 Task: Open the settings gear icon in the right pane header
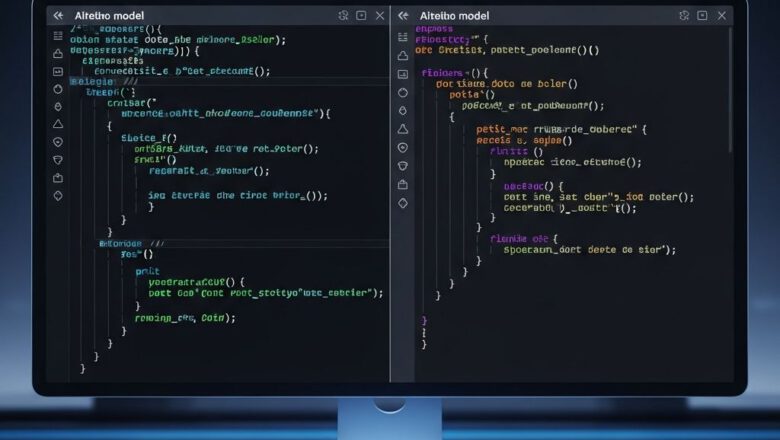684,15
